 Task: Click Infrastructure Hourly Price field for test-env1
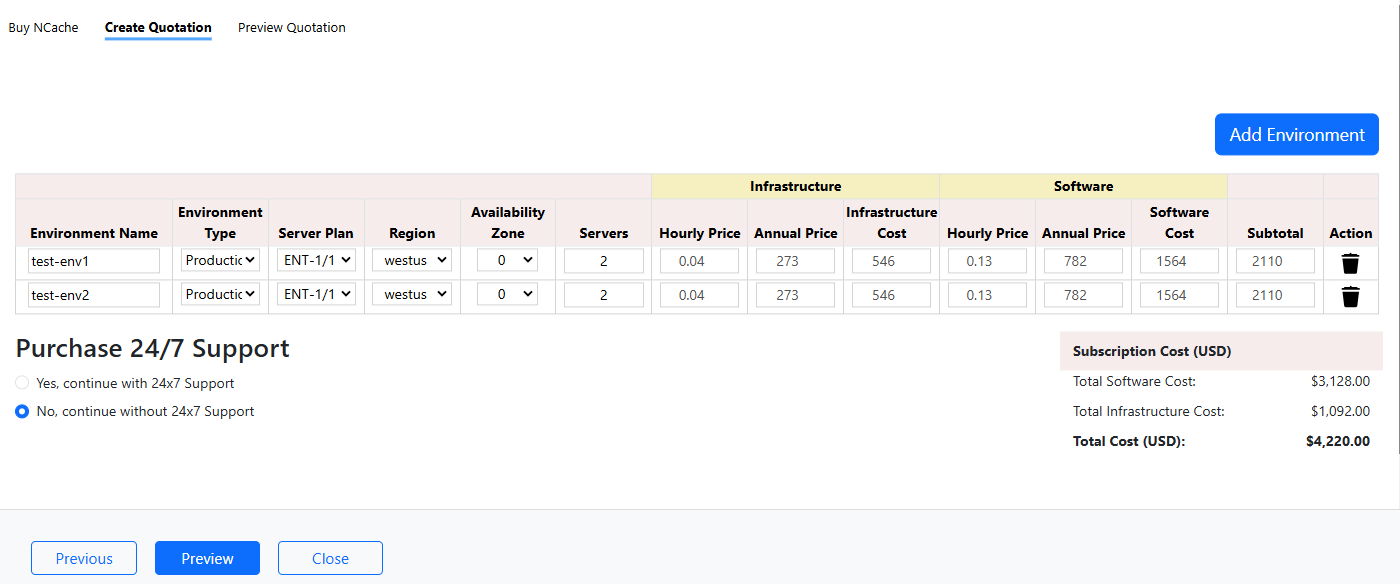(699, 261)
